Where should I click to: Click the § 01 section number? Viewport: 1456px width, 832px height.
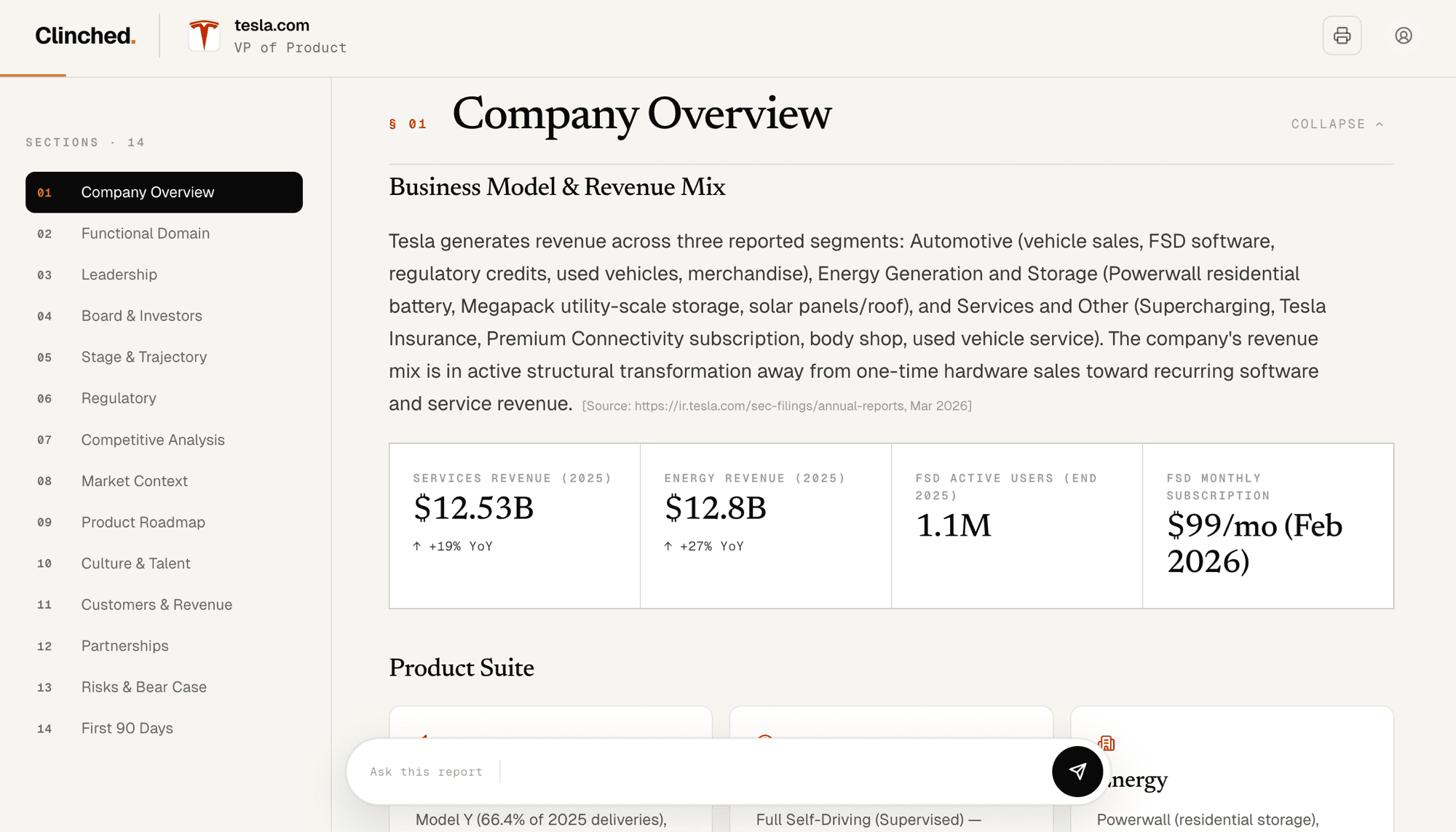[408, 124]
